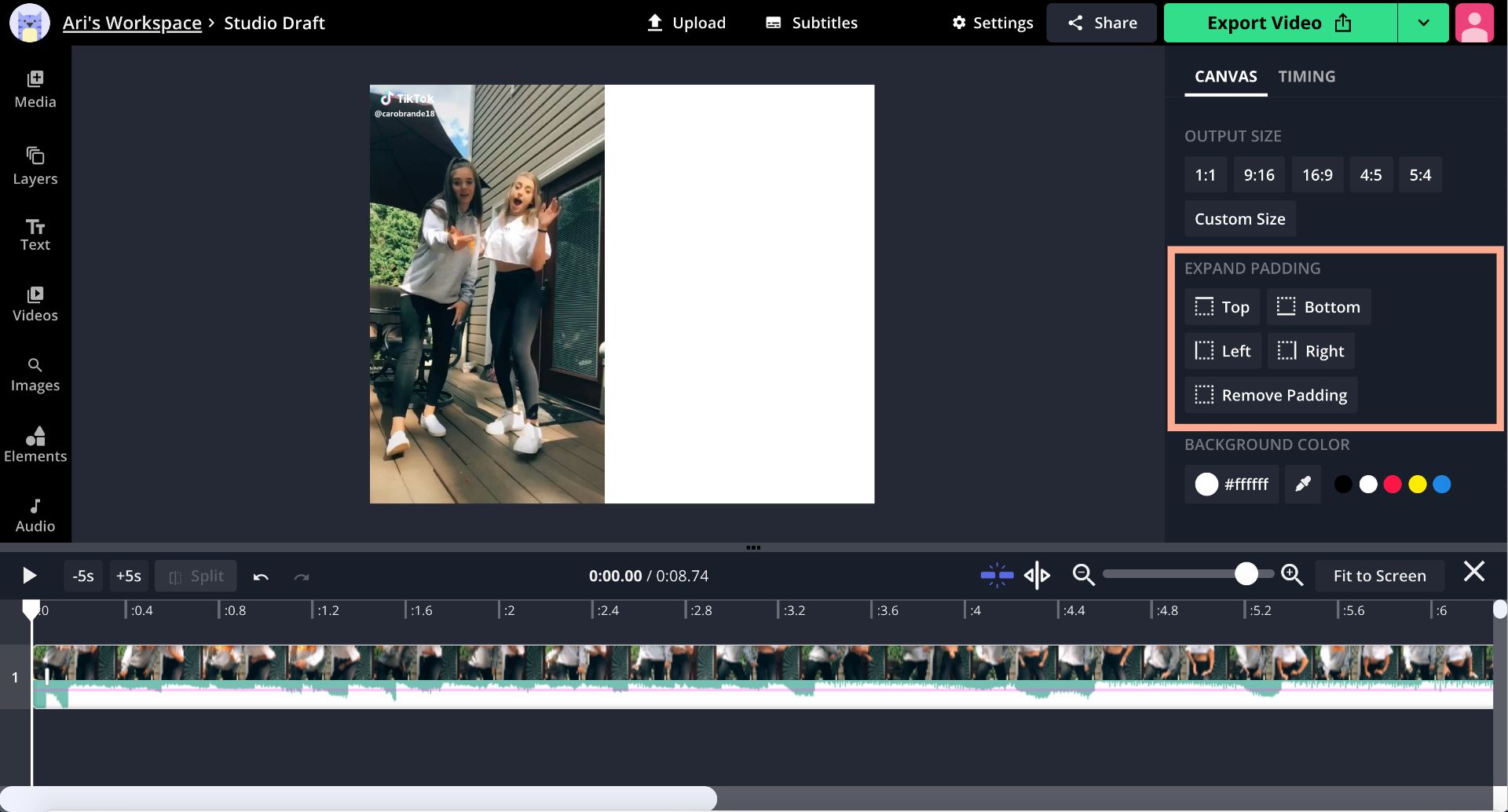Viewport: 1508px width, 812px height.
Task: Click Remove Padding
Action: pyautogui.click(x=1269, y=395)
